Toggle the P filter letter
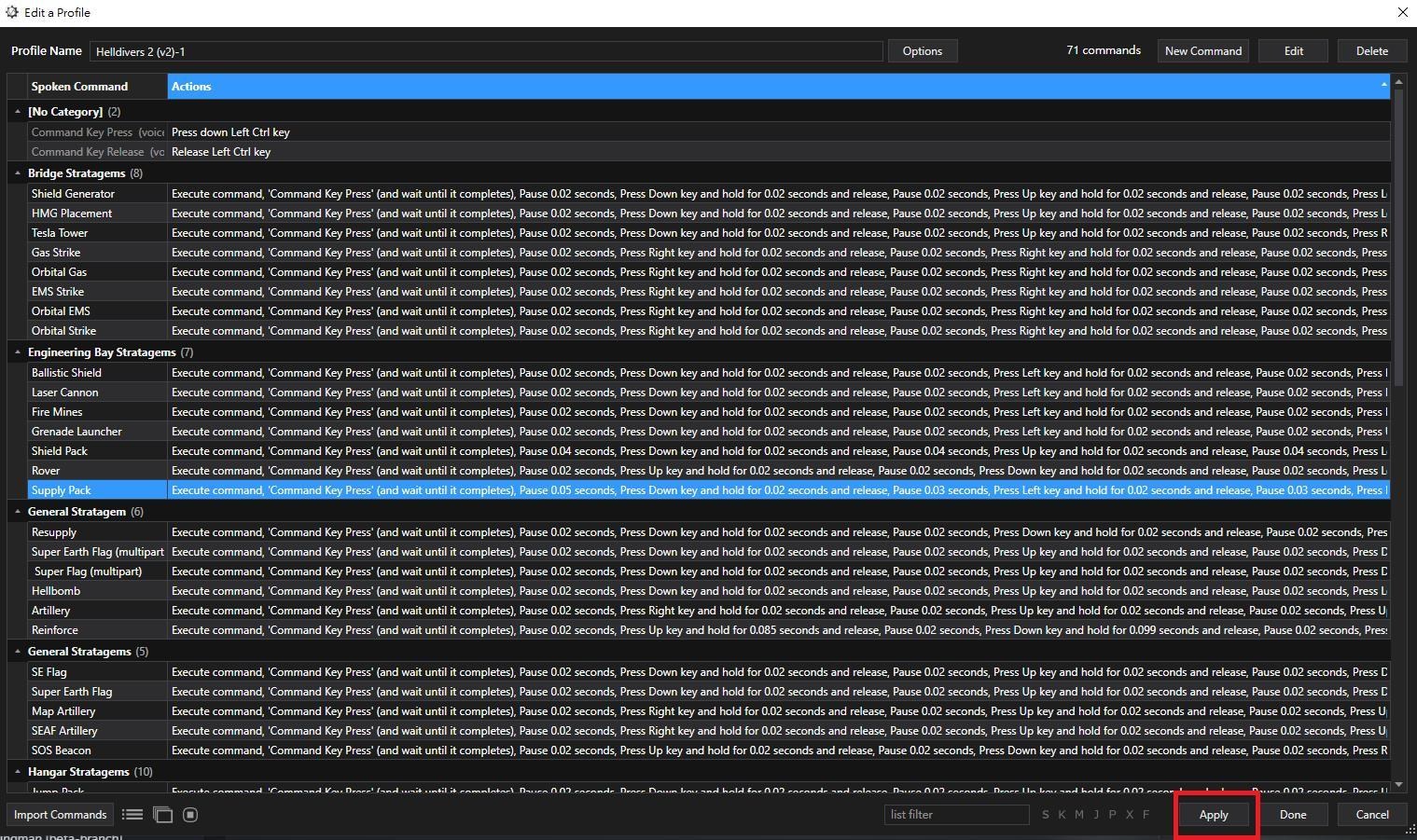 [1112, 815]
